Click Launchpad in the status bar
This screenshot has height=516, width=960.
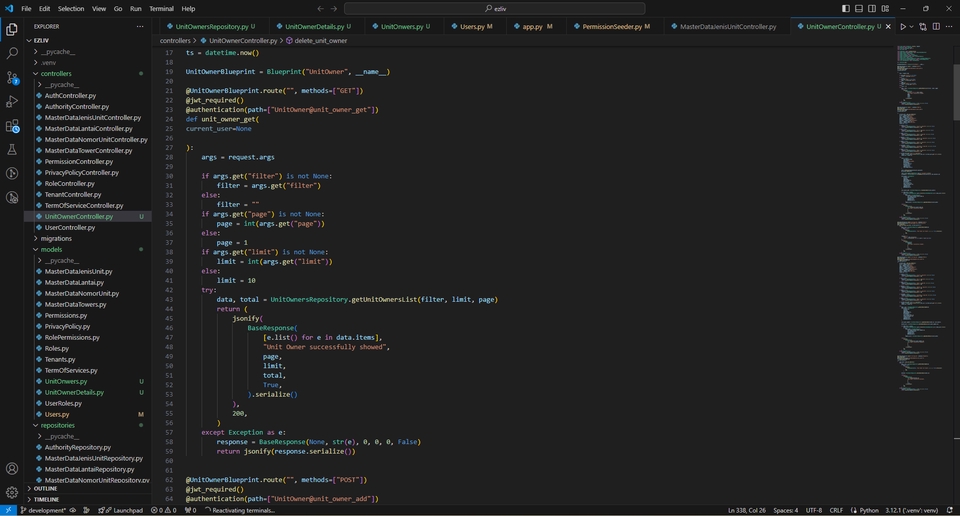121,510
